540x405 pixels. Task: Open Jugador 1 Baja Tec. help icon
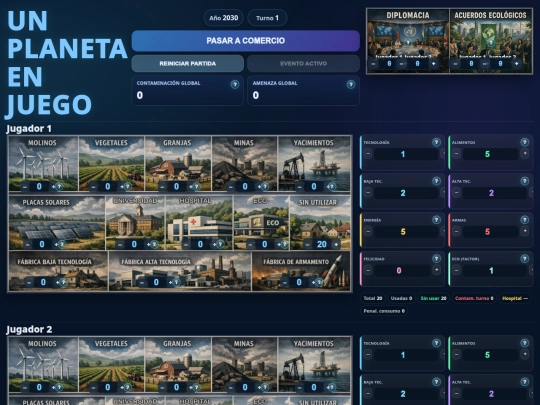pyautogui.click(x=436, y=181)
